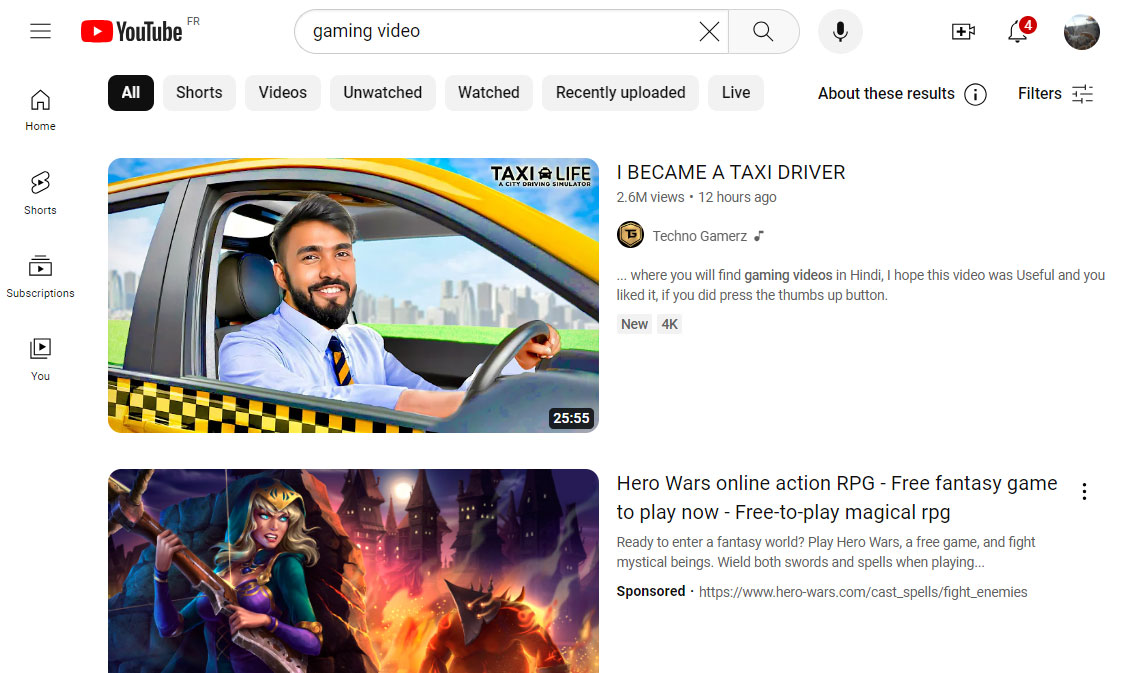Play the taxi driver video thumbnail
This screenshot has width=1135, height=673.
(353, 295)
